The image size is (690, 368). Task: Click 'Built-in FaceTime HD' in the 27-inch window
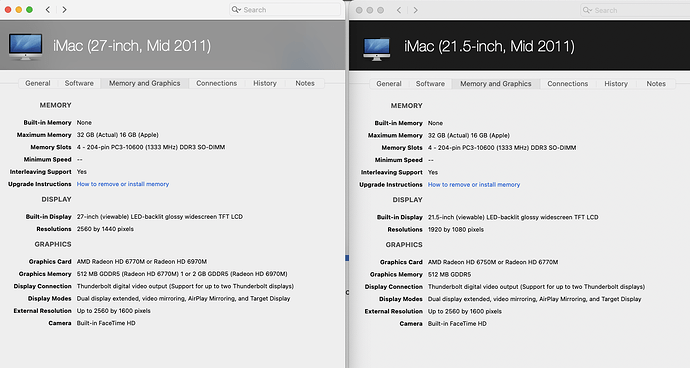106,323
